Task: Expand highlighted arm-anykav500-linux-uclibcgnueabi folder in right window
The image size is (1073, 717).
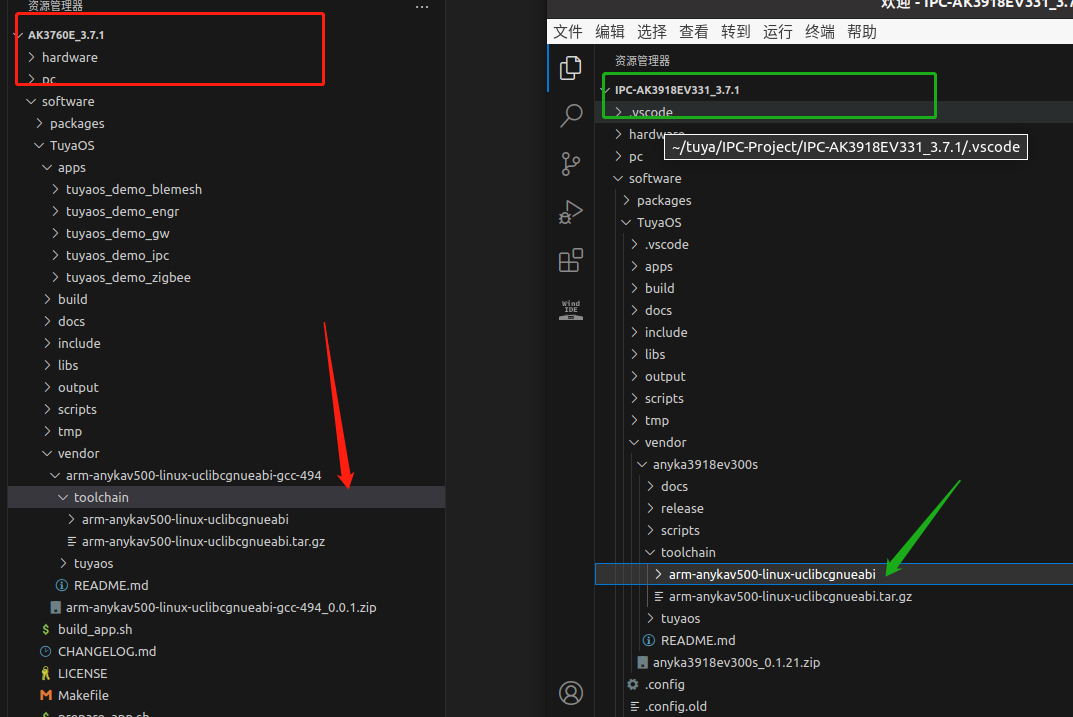Action: click(659, 574)
